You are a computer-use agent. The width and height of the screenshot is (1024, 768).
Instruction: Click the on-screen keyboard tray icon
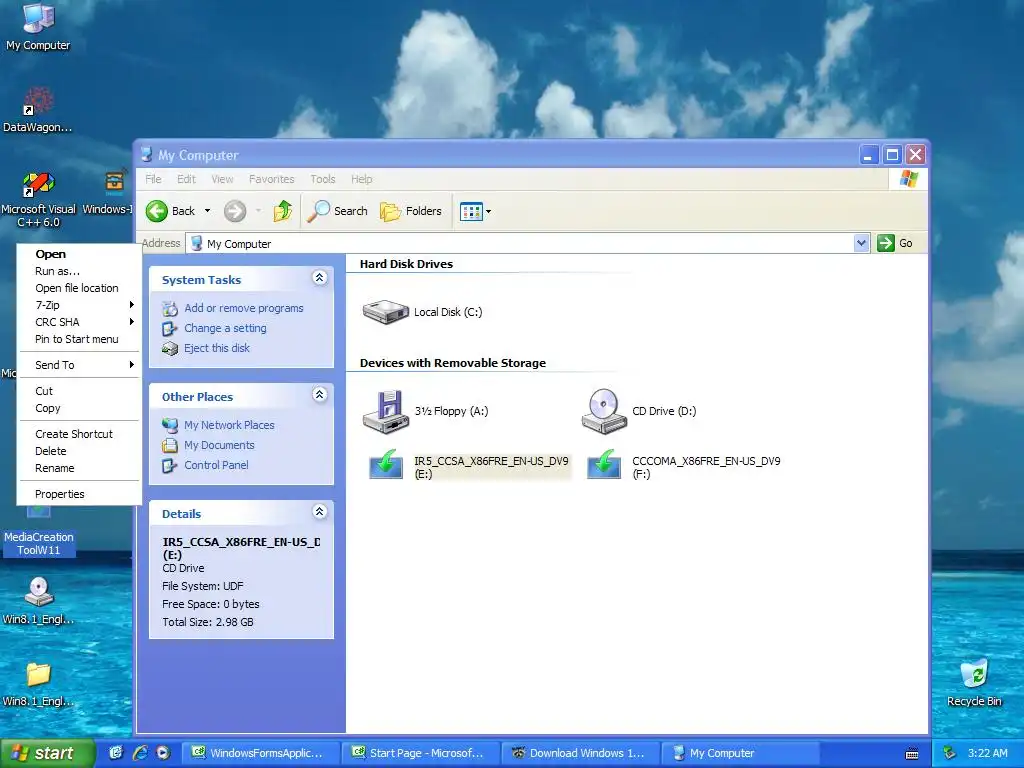912,754
